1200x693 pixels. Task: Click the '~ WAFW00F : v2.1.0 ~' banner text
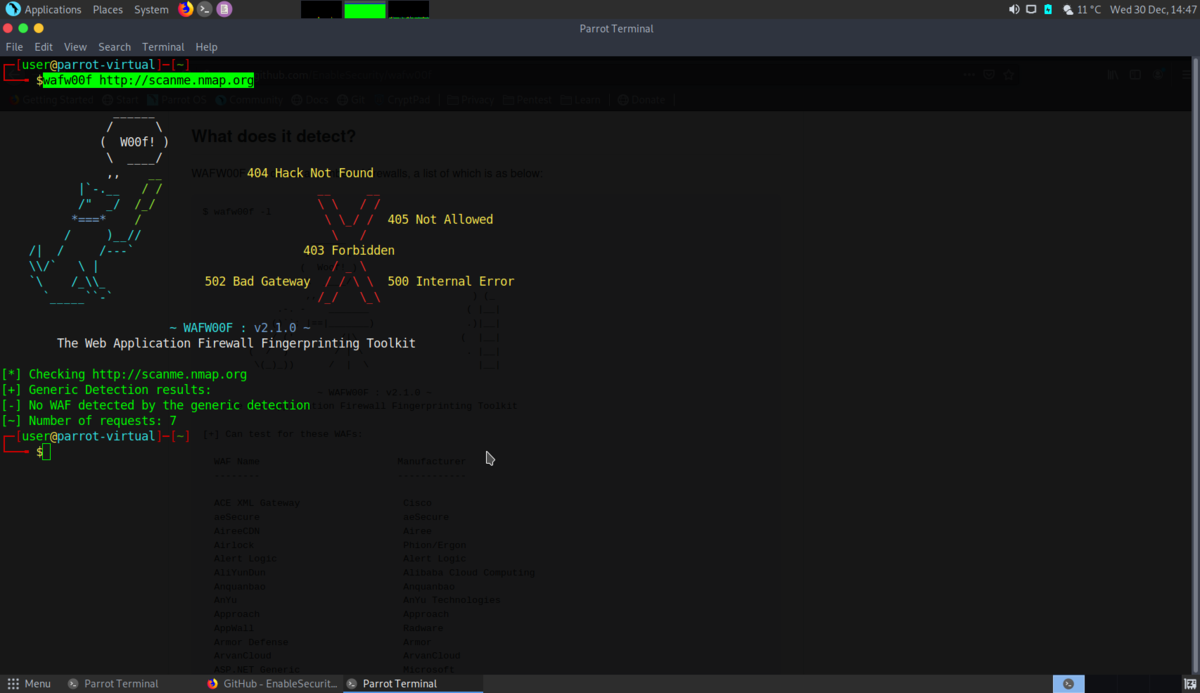(x=240, y=328)
